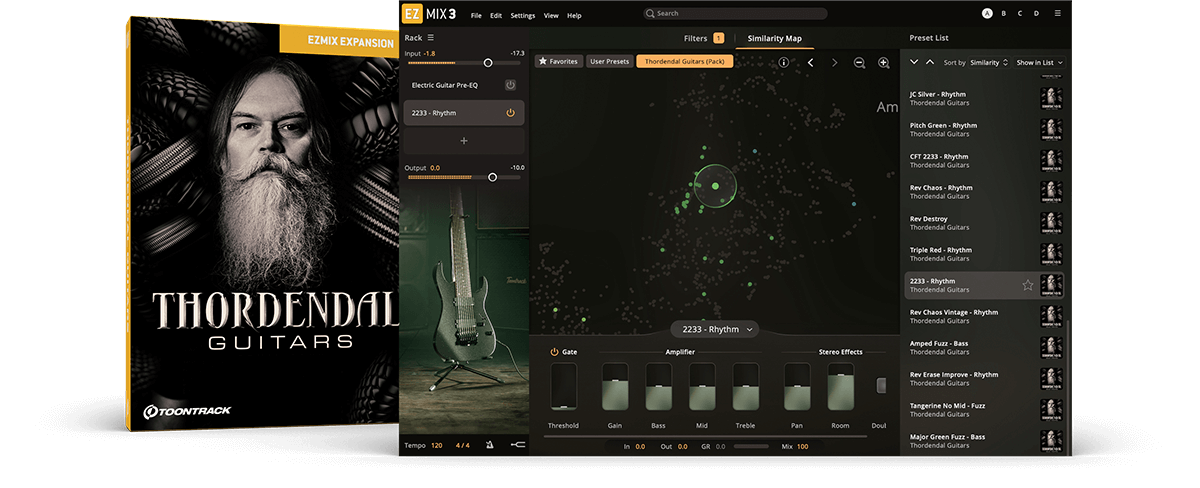
Task: Select the CFT 2233 - Rhythm preset
Action: (985, 161)
